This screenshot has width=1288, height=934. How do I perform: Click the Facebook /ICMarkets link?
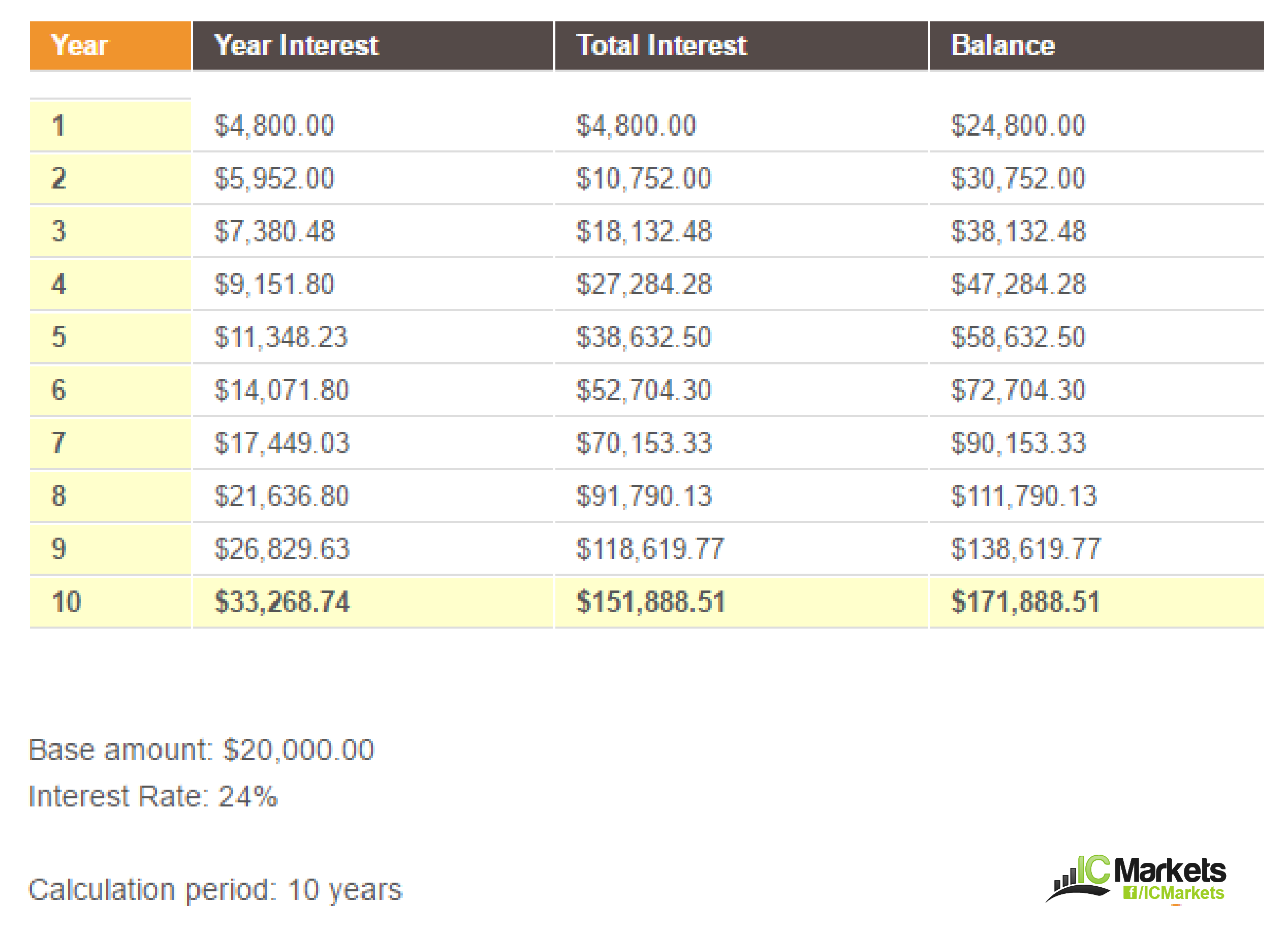pyautogui.click(x=1173, y=893)
